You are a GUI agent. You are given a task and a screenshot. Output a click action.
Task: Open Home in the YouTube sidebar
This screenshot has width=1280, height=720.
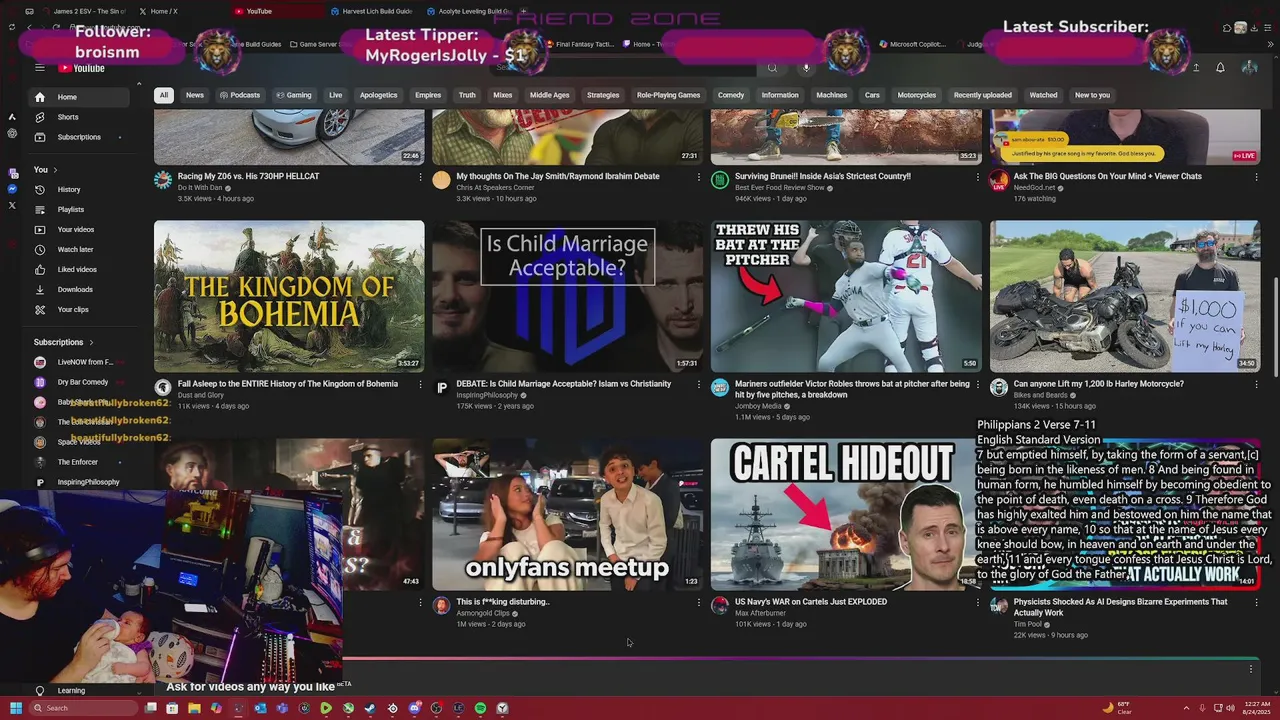(x=80, y=97)
